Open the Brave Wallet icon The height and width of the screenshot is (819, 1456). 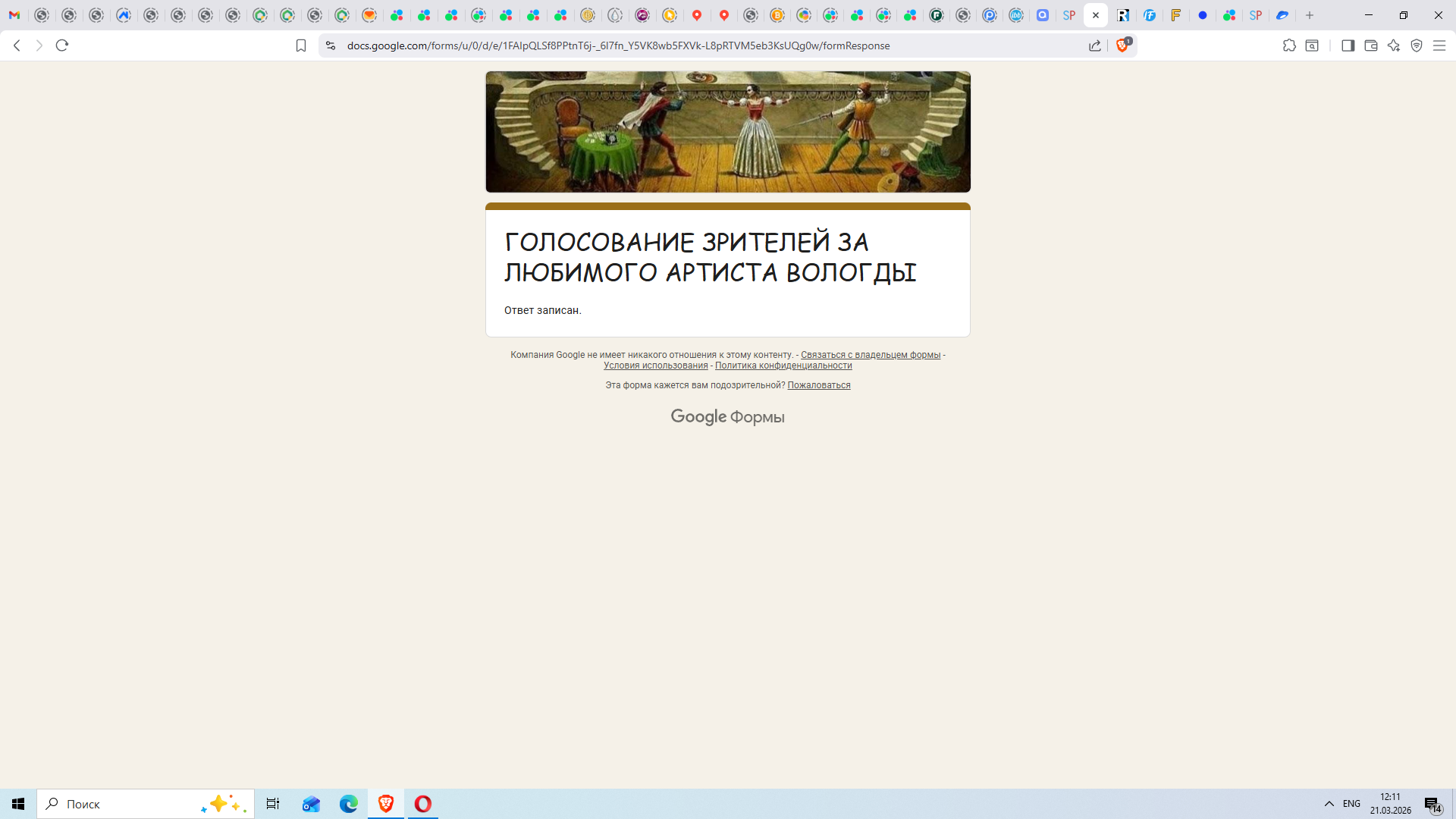coord(1371,45)
